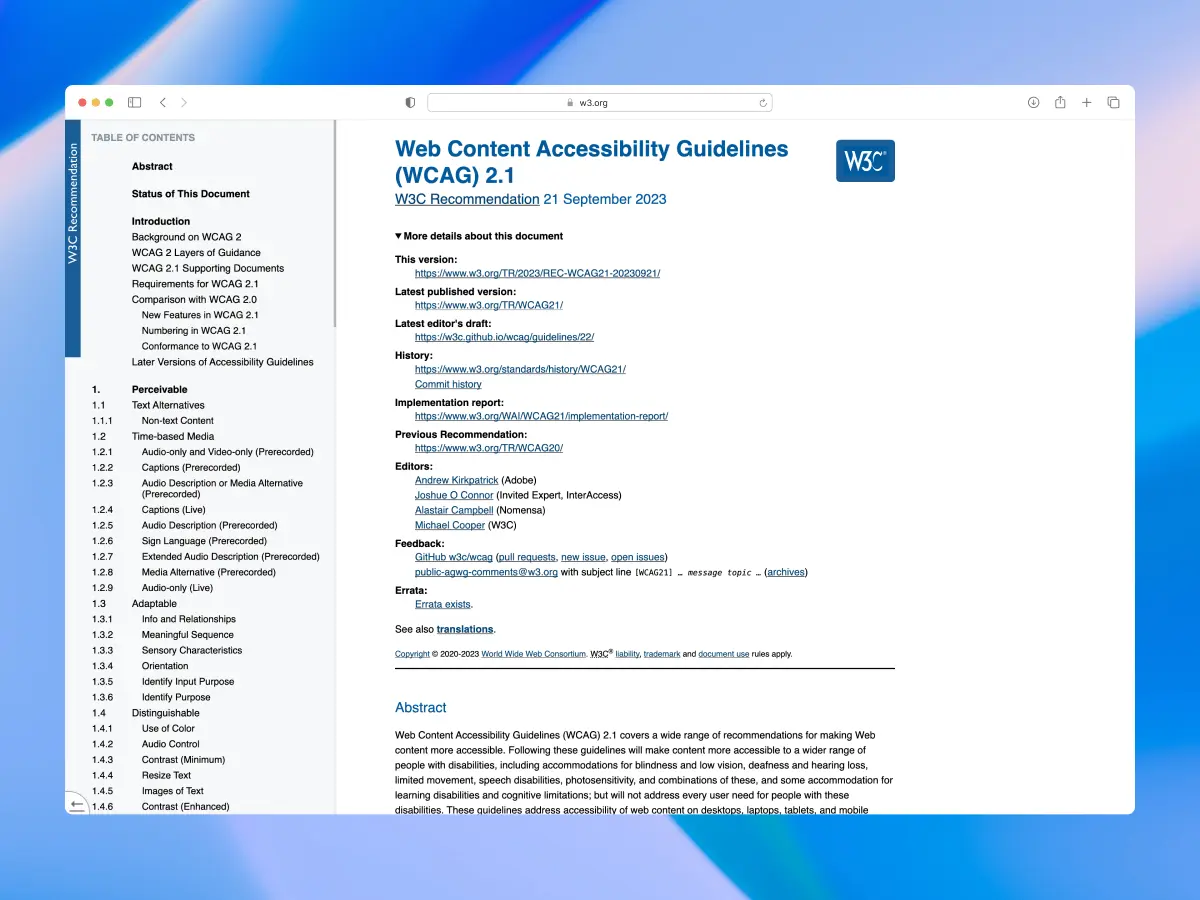Open the W3C Recommendation link
The height and width of the screenshot is (900, 1200).
tap(467, 199)
